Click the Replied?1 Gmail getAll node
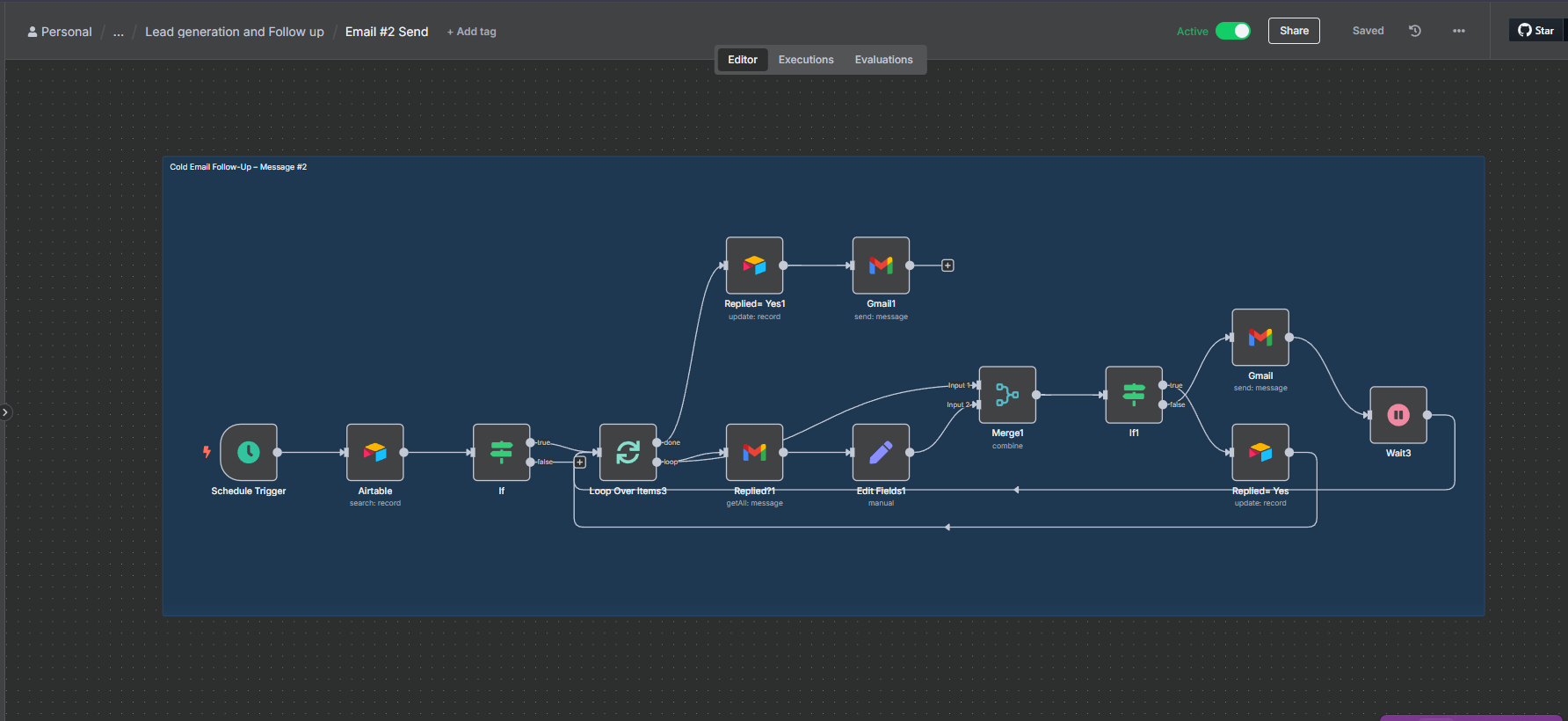Viewport: 1568px width, 721px height. tap(754, 452)
